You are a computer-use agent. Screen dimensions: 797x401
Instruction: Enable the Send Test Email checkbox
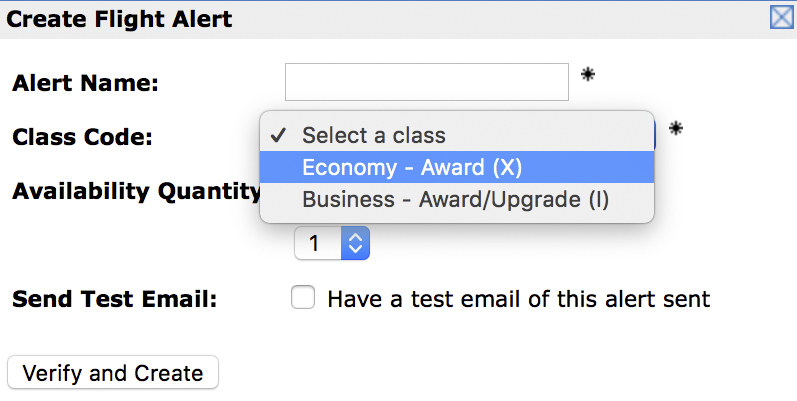click(x=302, y=298)
